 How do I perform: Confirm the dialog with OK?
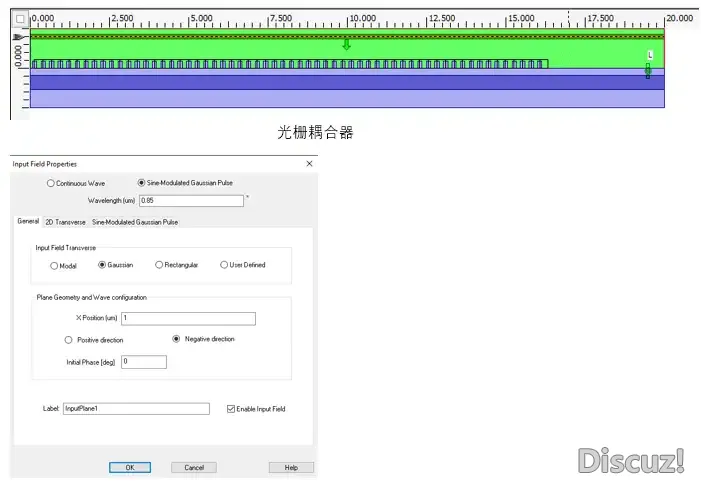(130, 467)
